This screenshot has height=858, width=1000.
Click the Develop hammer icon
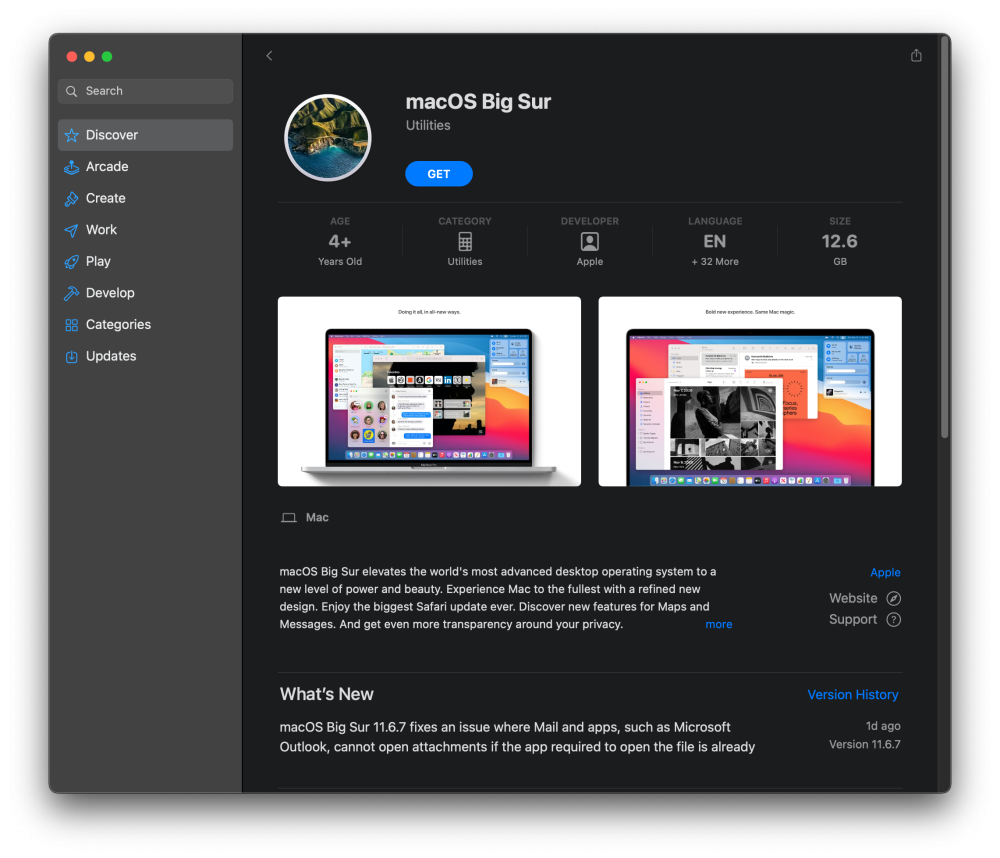71,293
